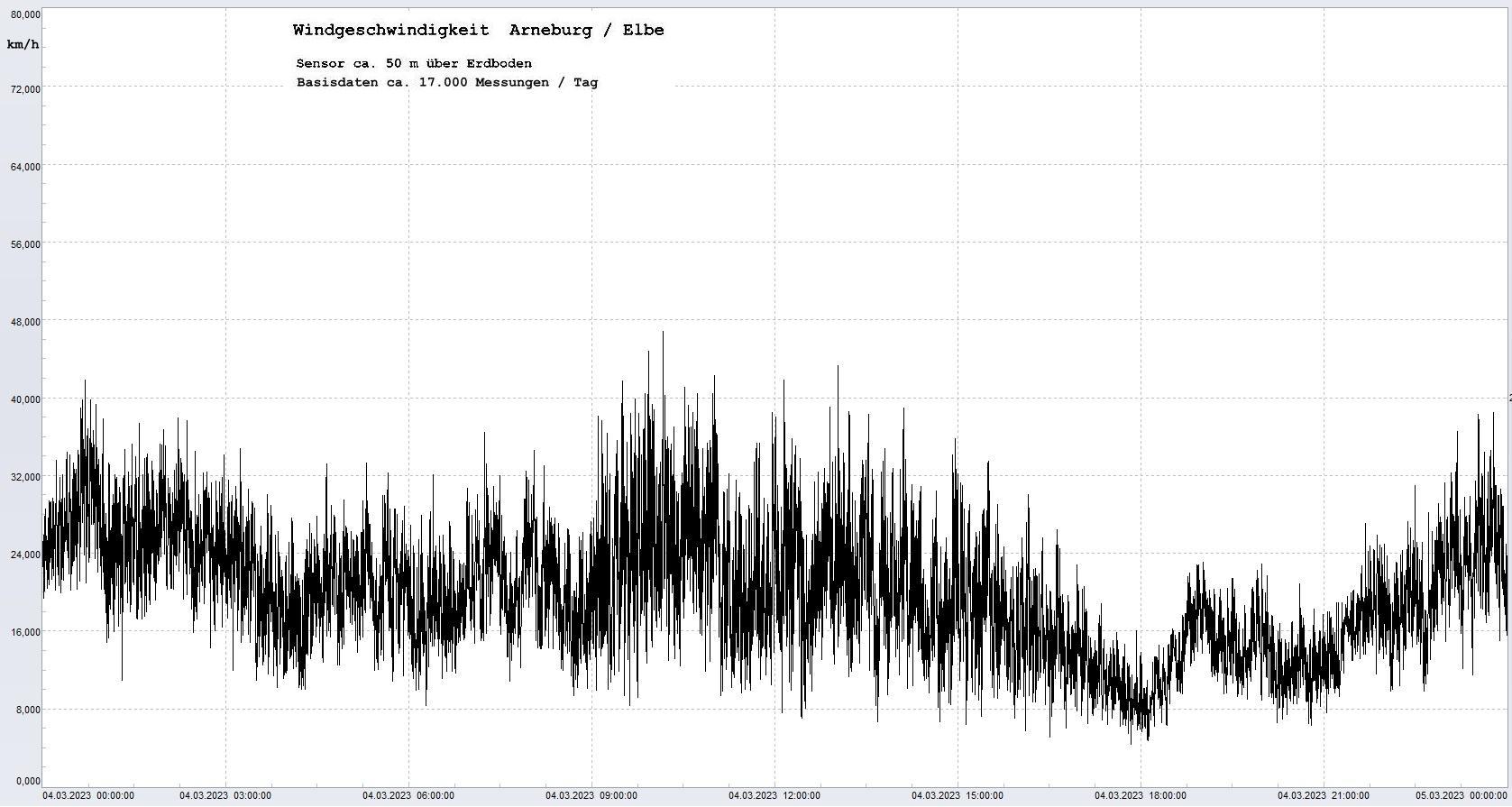The height and width of the screenshot is (807, 1512).
Task: Select the 04.03.2023 21:00:00 time label
Action: [1324, 795]
